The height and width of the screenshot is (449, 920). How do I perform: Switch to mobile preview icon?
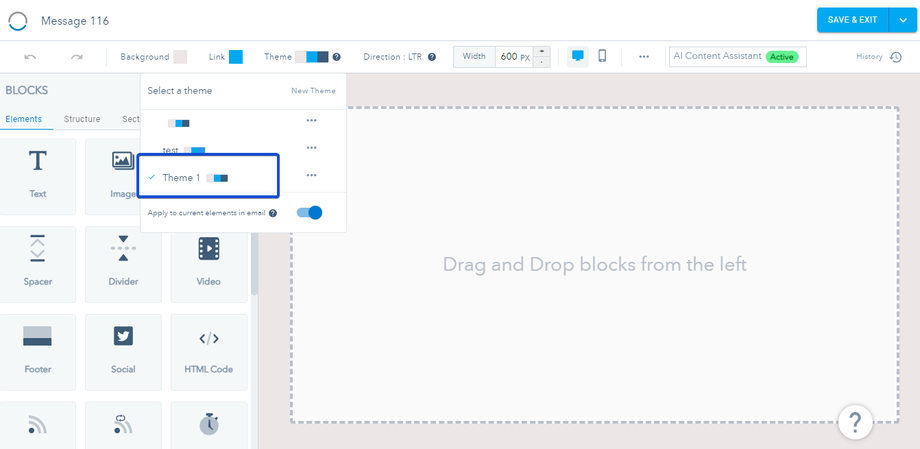pyautogui.click(x=602, y=56)
